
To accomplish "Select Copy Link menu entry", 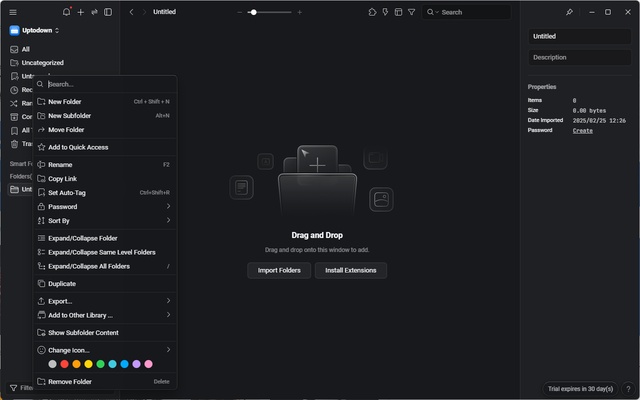I will pyautogui.click(x=105, y=178).
